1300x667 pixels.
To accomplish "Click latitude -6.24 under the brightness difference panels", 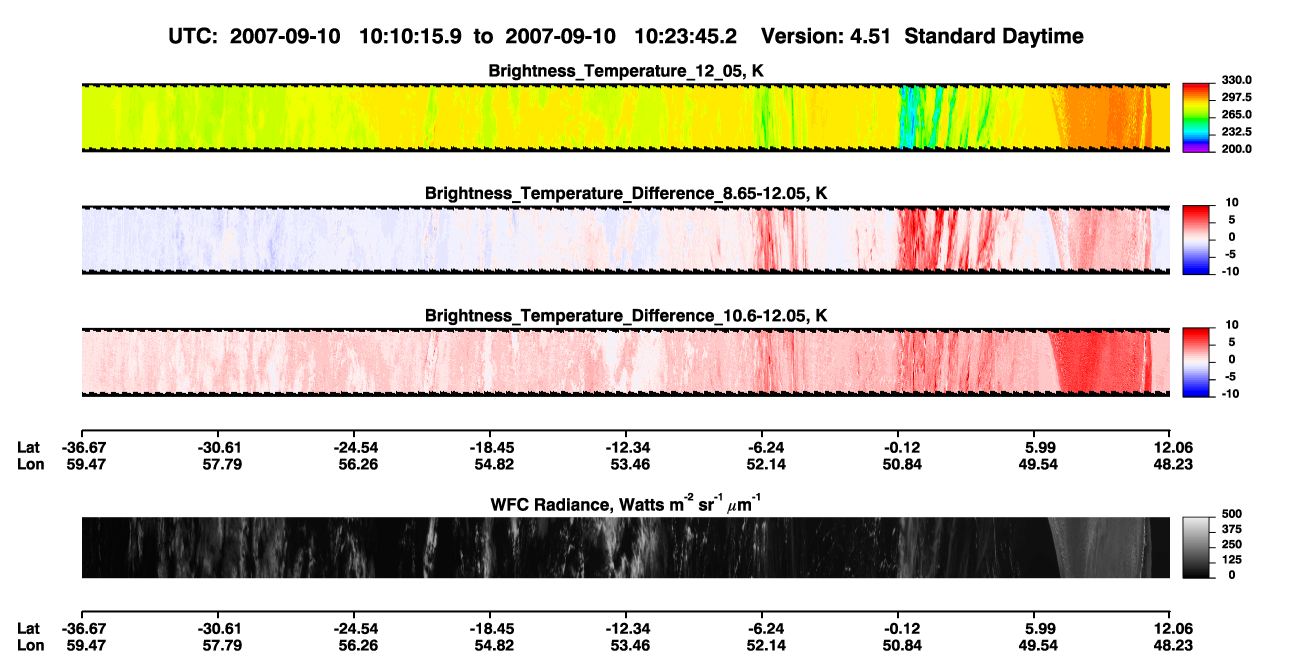I will coord(762,448).
